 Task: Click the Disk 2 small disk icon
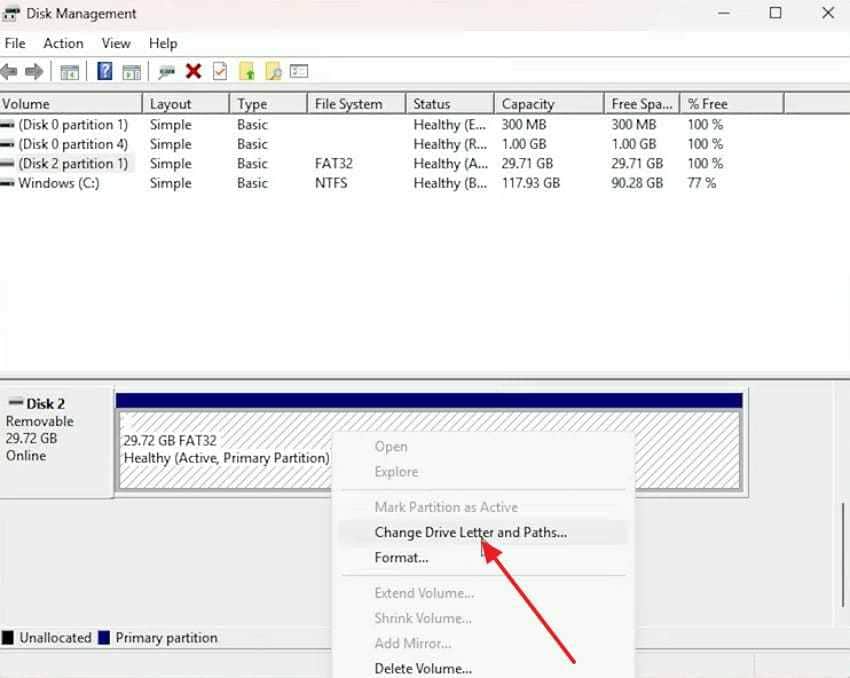pos(16,403)
